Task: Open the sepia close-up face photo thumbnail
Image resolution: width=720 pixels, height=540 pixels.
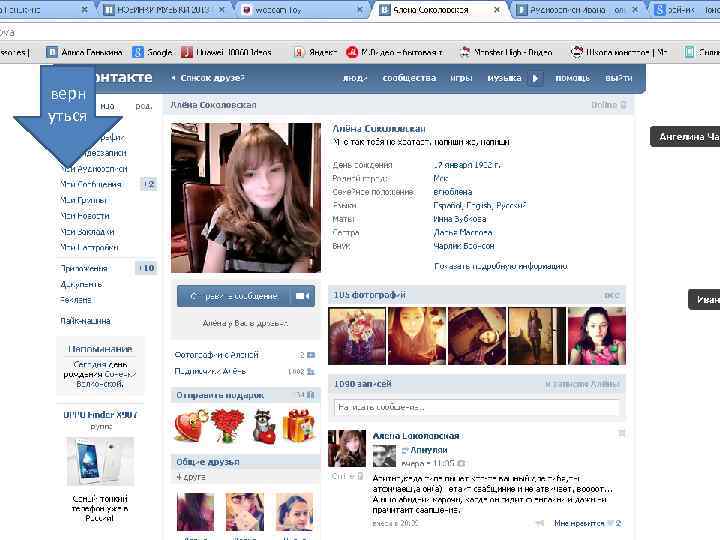Action: coord(417,336)
